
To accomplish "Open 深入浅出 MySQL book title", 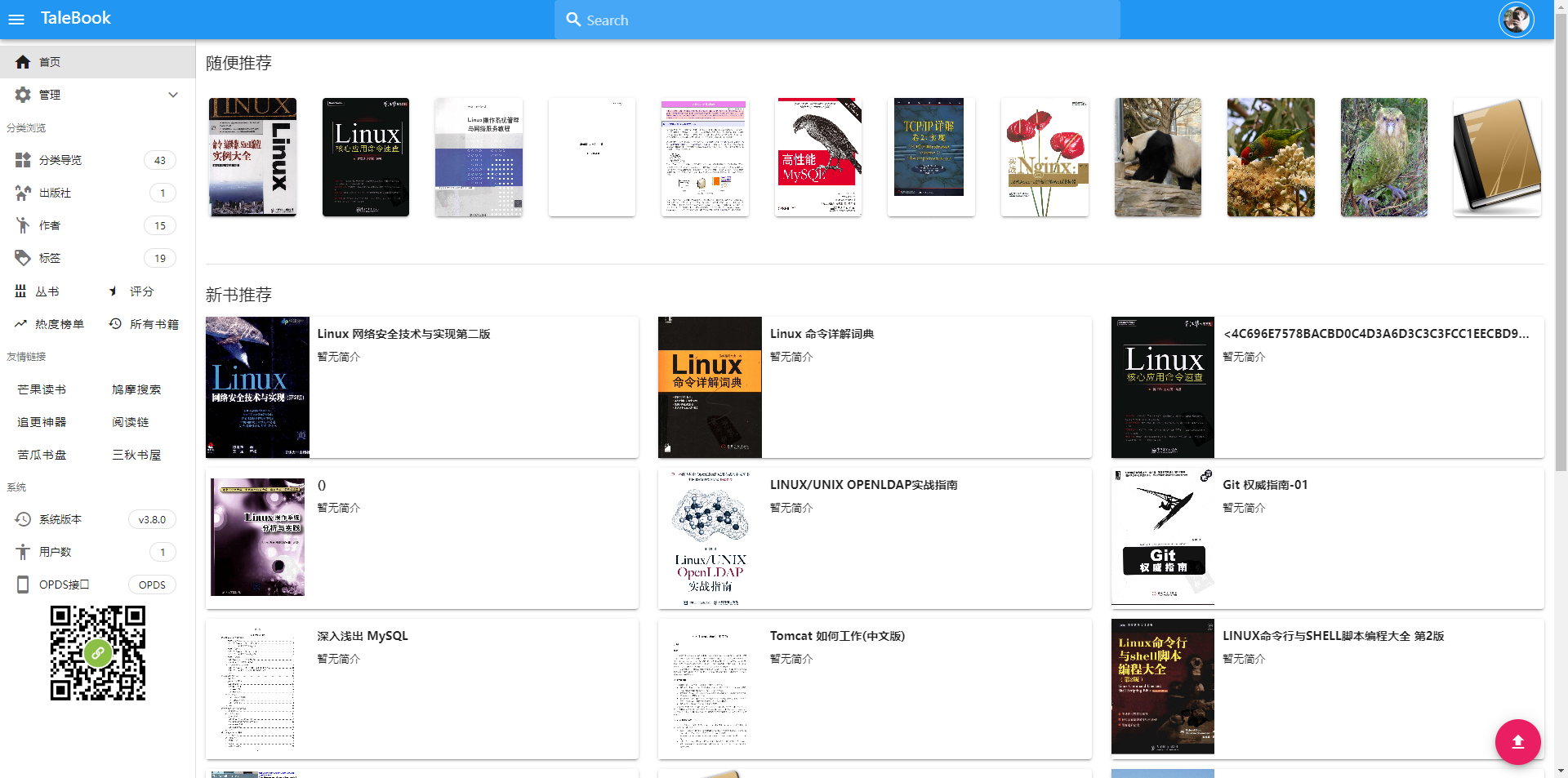I will pyautogui.click(x=363, y=636).
